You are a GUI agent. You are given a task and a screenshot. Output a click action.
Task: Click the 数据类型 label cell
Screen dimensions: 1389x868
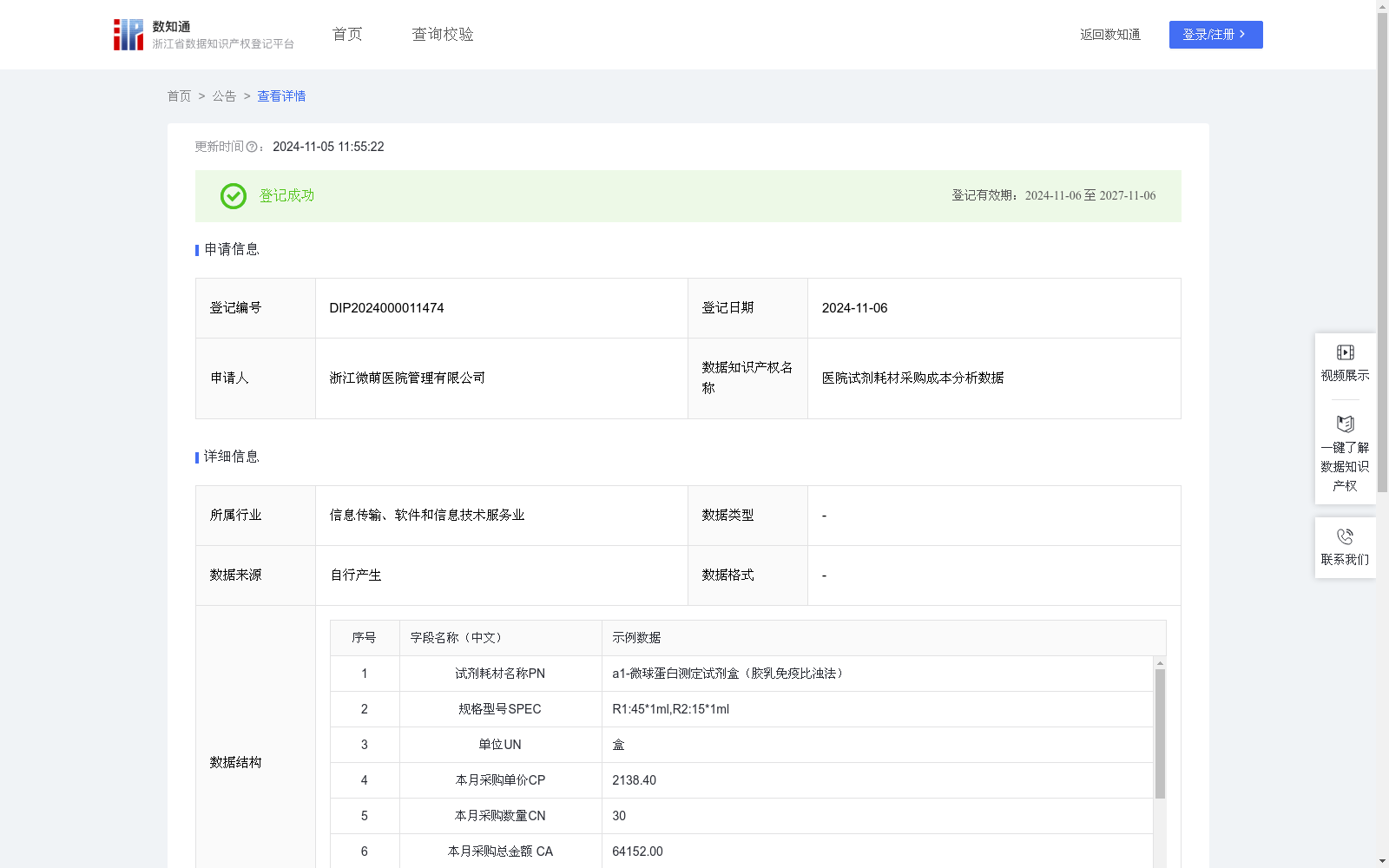(x=747, y=516)
